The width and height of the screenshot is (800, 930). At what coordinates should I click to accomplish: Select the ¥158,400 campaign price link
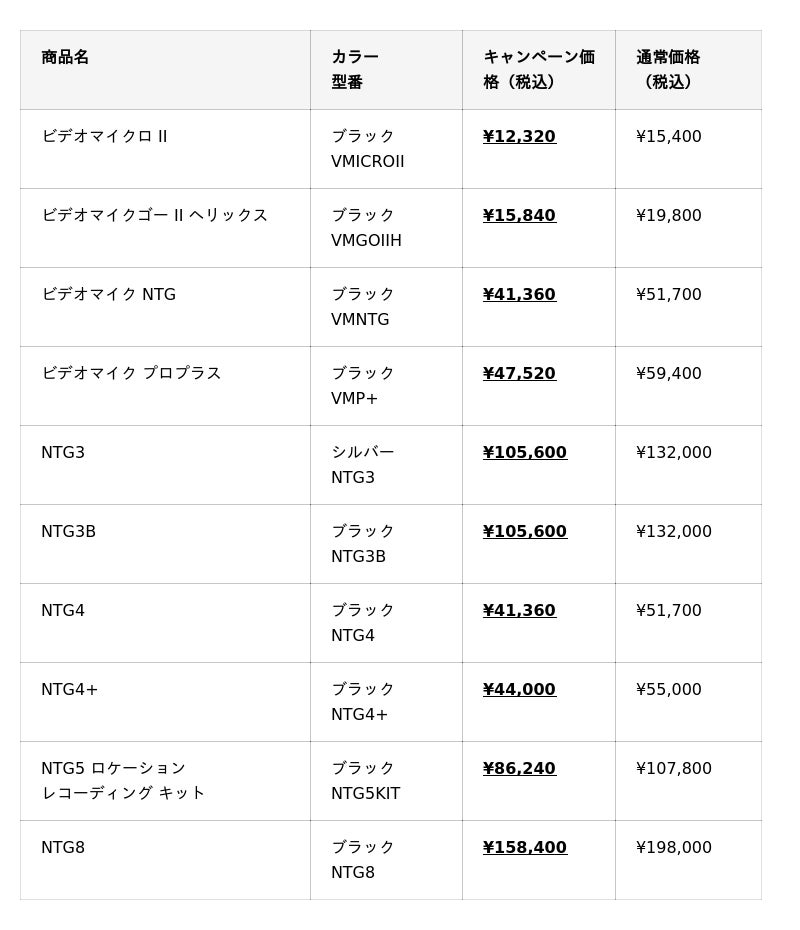pos(525,848)
